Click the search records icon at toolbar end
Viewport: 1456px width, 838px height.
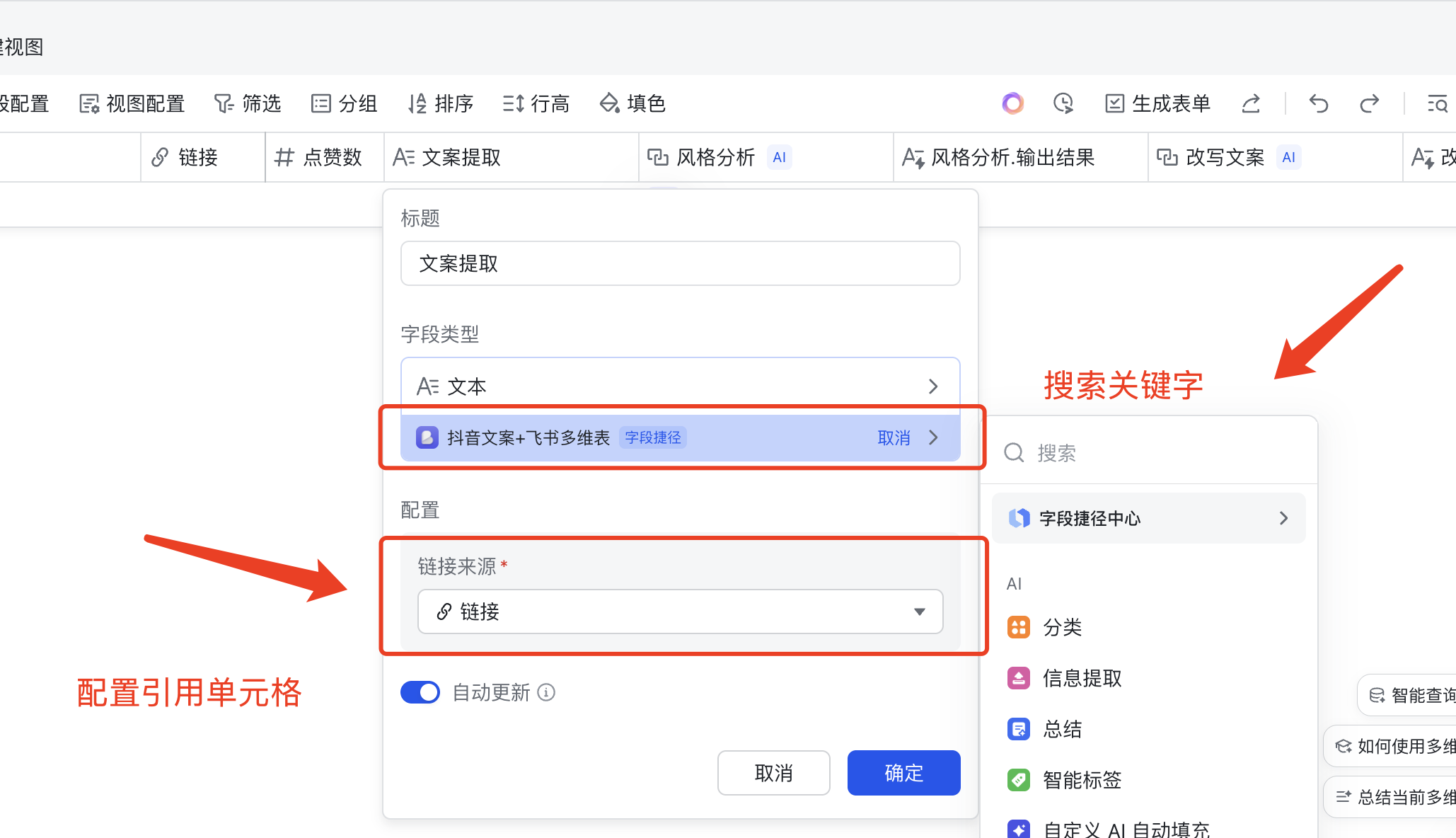pos(1437,103)
